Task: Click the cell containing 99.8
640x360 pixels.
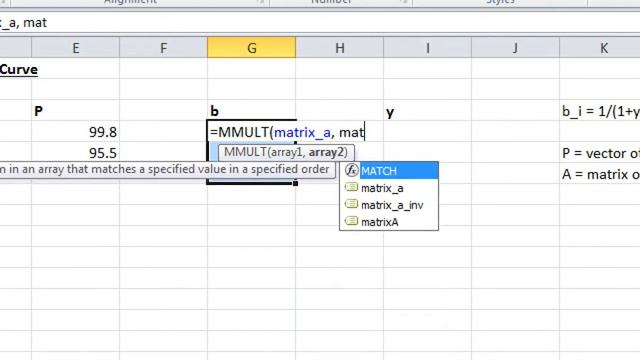Action: tap(76, 132)
